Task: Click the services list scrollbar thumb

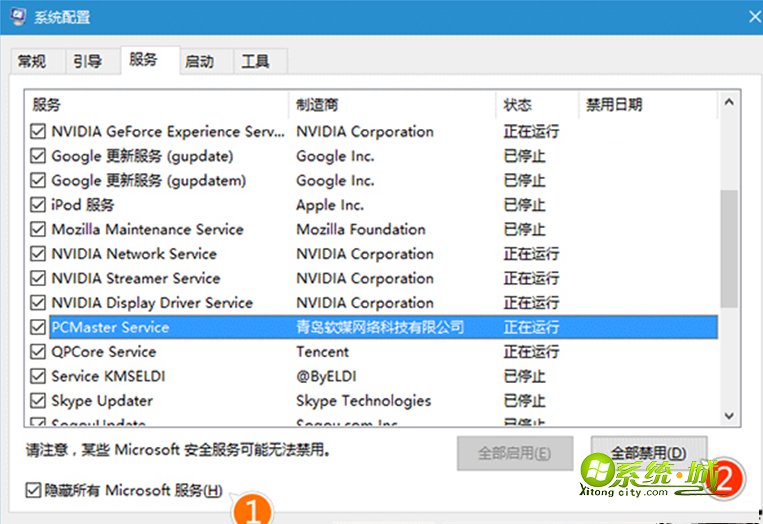Action: click(x=729, y=249)
